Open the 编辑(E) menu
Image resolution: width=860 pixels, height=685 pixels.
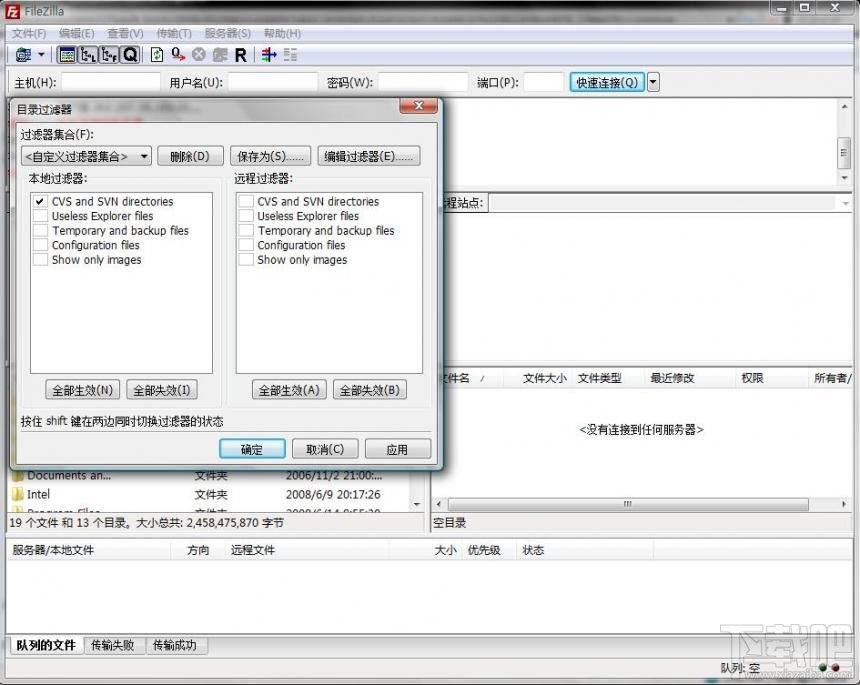click(x=77, y=33)
